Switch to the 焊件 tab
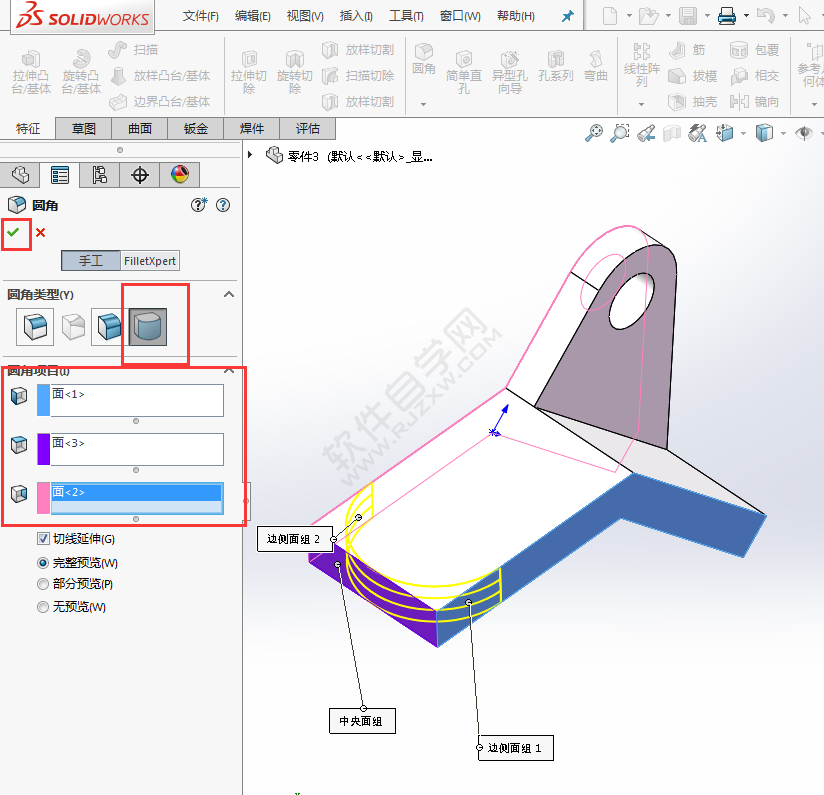 252,129
